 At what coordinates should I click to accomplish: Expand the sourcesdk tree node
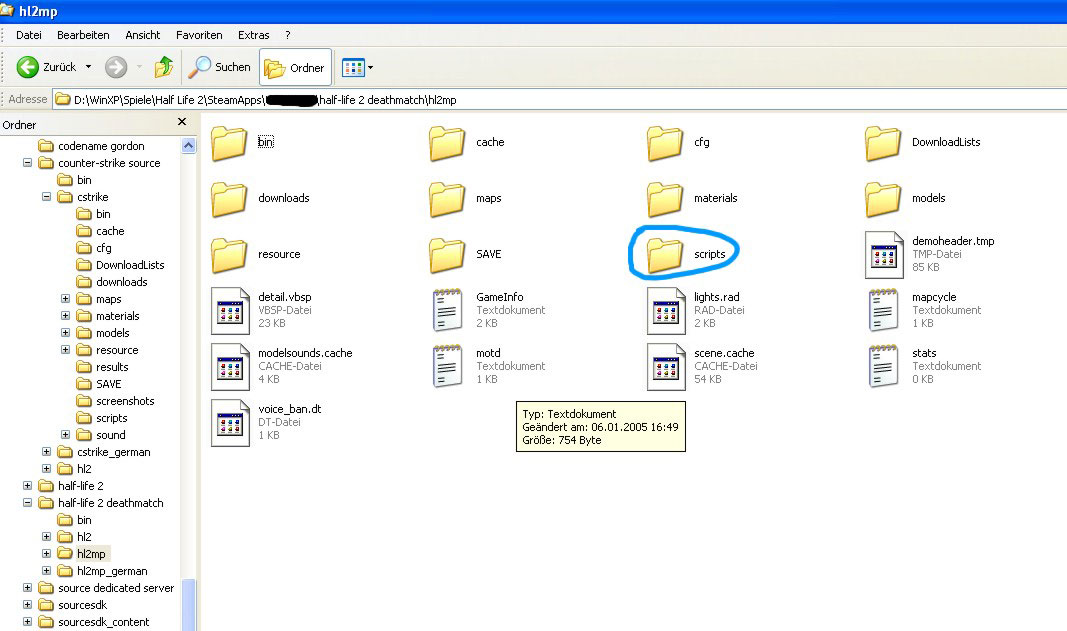coord(27,604)
